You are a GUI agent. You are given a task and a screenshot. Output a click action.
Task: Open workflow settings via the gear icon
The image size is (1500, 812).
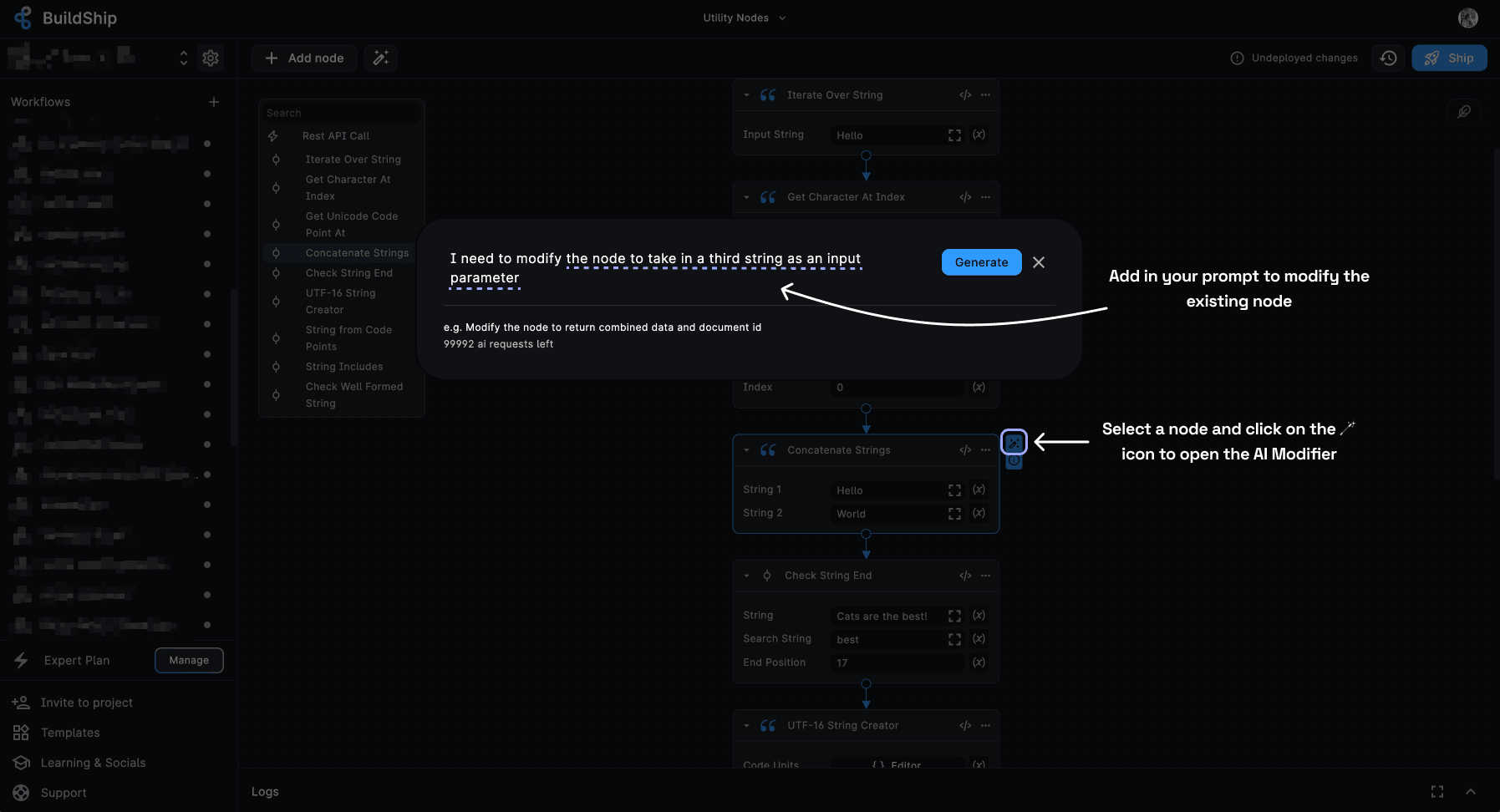pos(211,58)
